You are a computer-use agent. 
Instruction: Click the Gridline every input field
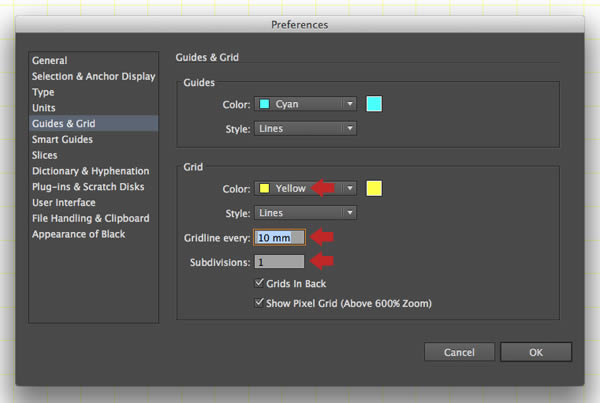[x=279, y=238]
